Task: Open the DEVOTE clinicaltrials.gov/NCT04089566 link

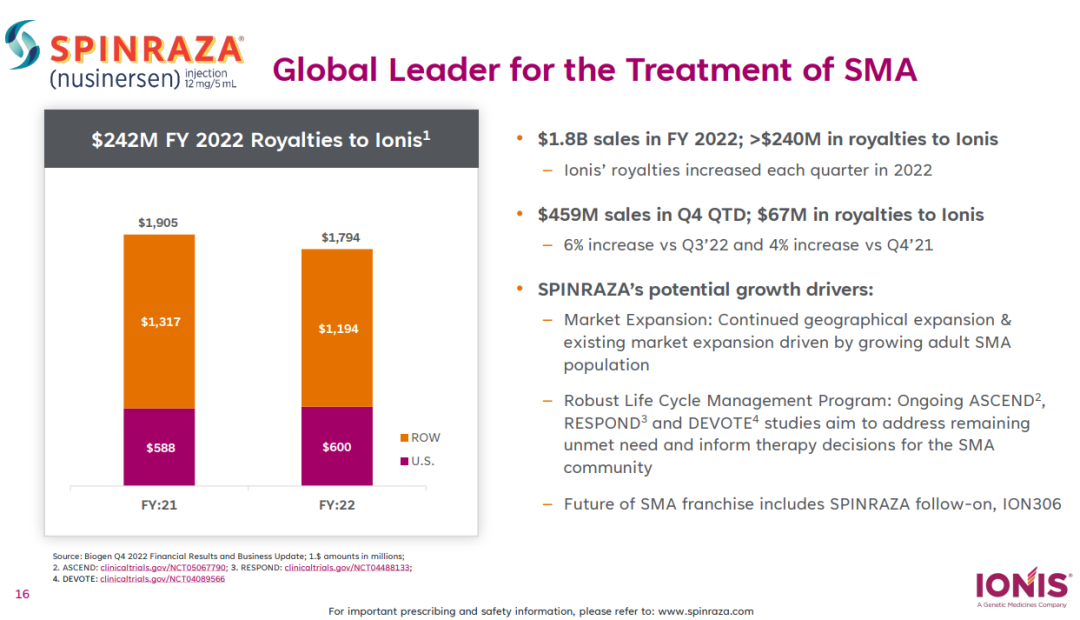Action: click(x=162, y=579)
